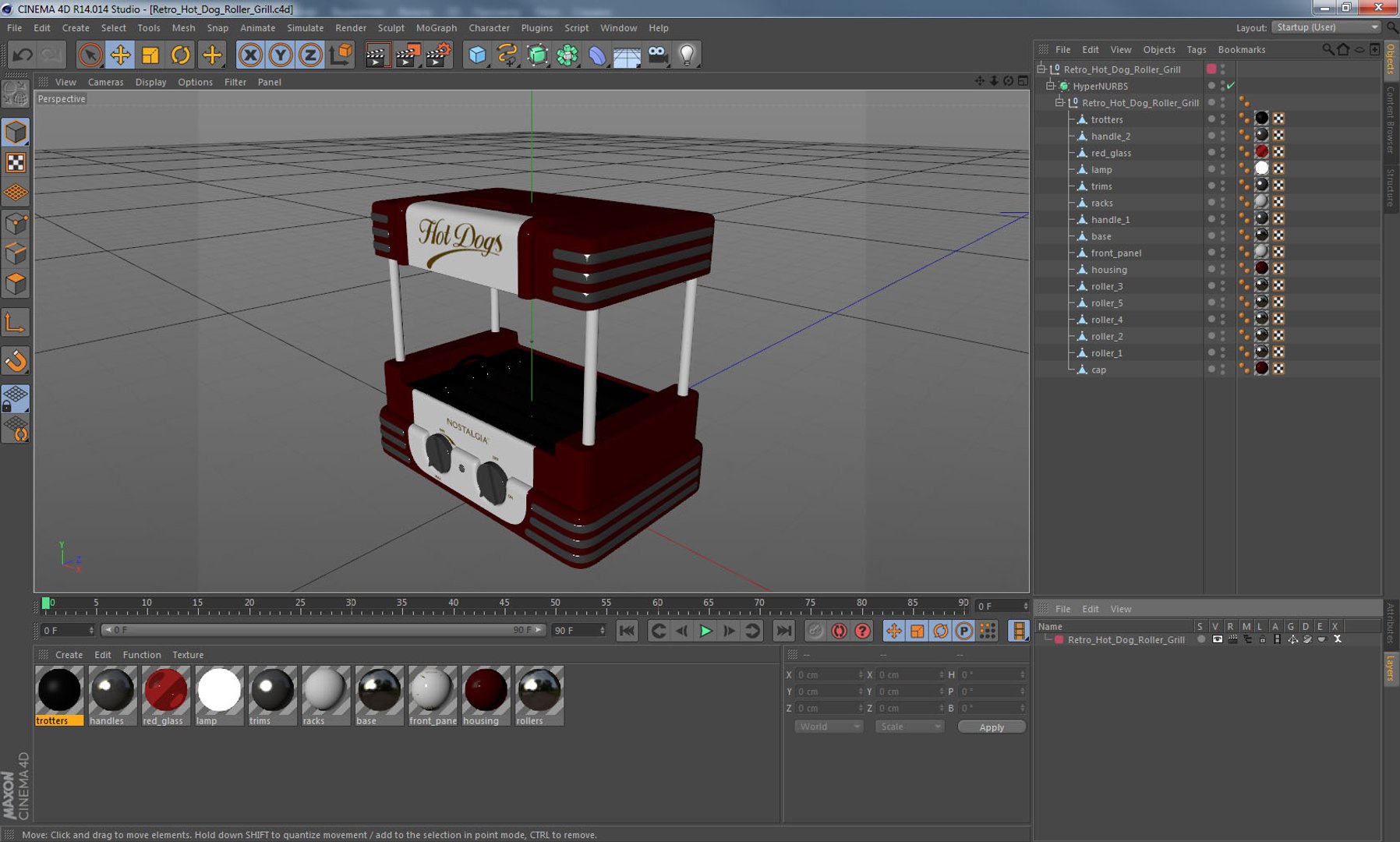Toggle autokeying button
The height and width of the screenshot is (842, 1400).
pyautogui.click(x=839, y=631)
